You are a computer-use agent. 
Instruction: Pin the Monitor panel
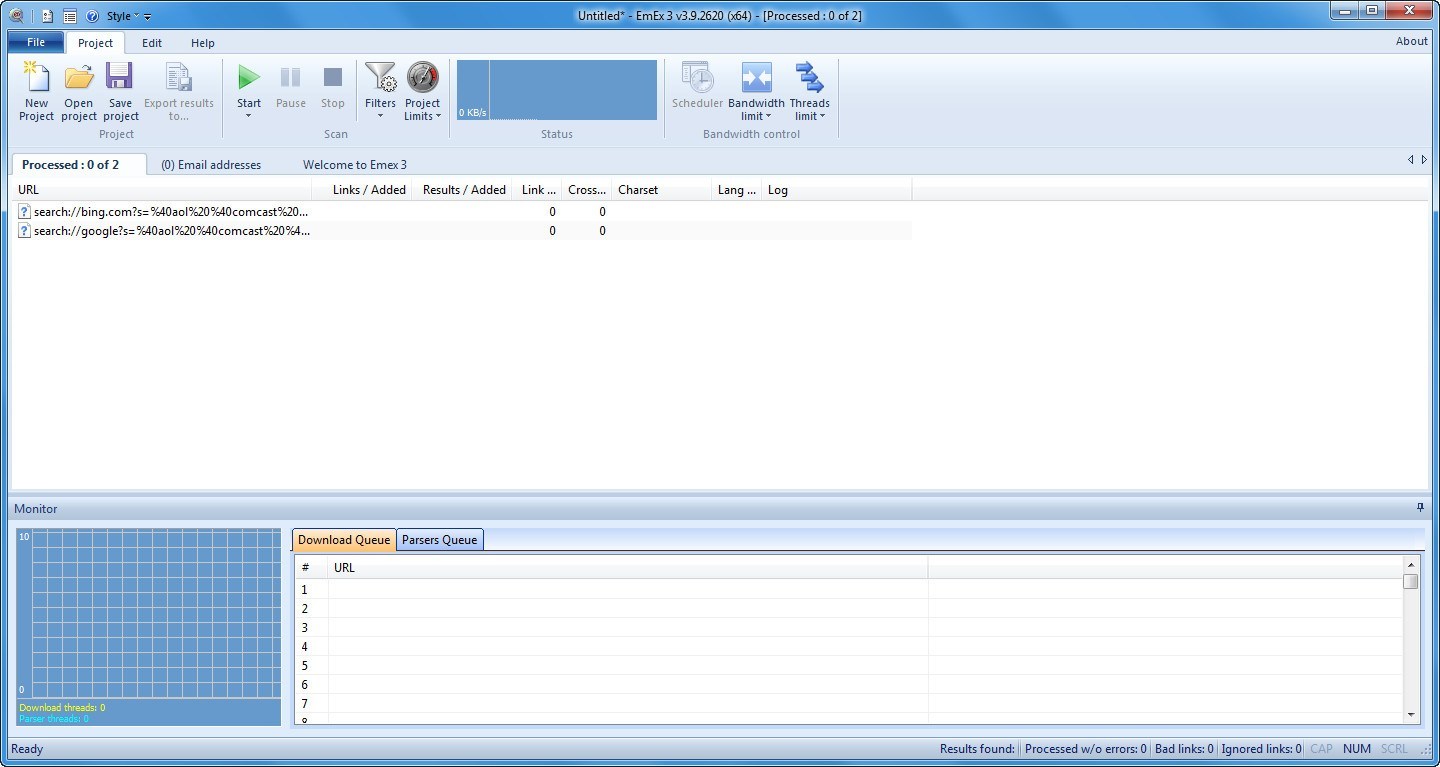point(1420,508)
